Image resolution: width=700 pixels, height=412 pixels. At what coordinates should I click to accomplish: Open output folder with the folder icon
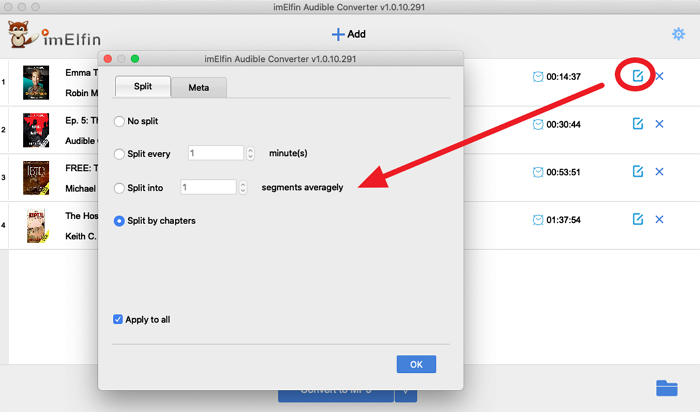click(667, 388)
